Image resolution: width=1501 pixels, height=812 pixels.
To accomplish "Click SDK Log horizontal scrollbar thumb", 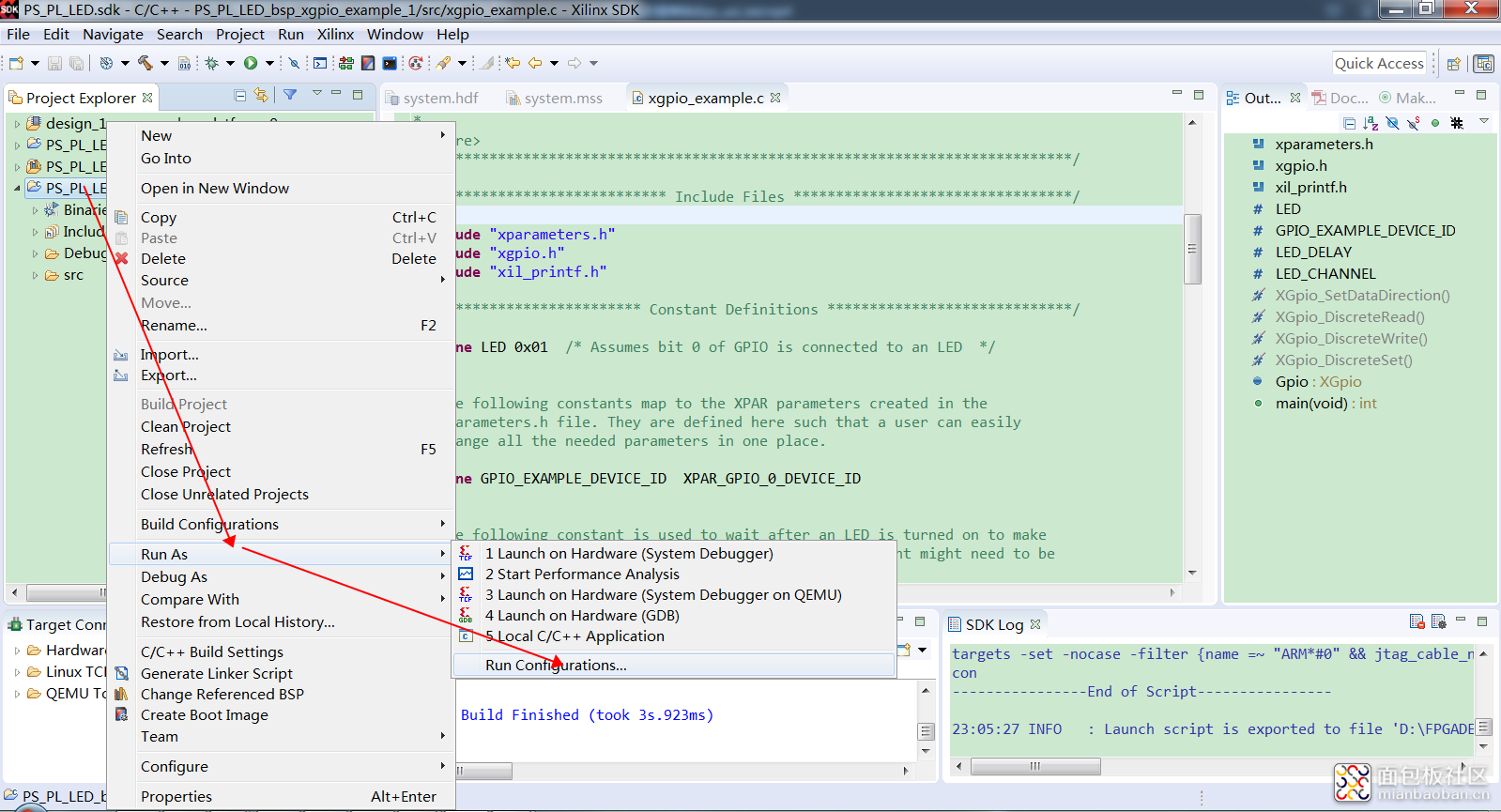I will [1035, 766].
